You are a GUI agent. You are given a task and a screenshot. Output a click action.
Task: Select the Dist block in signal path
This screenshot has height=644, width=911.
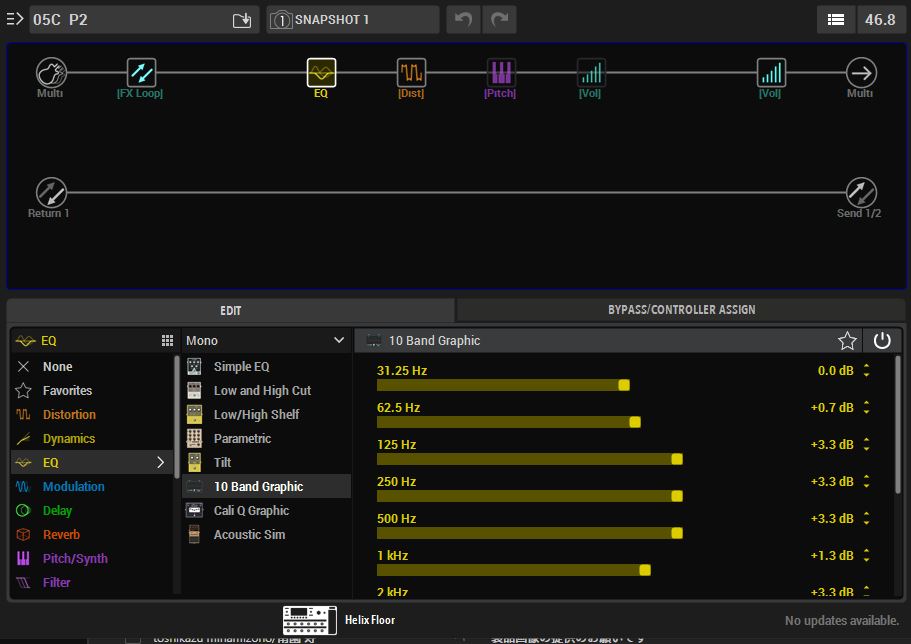(411, 73)
